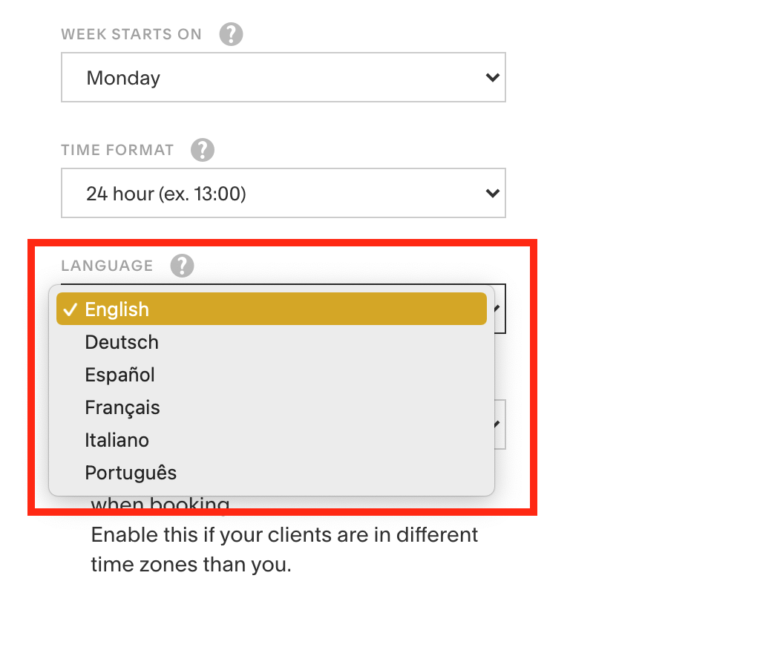Viewport: 760px width, 656px height.
Task: Click the Language field label
Action: click(107, 266)
